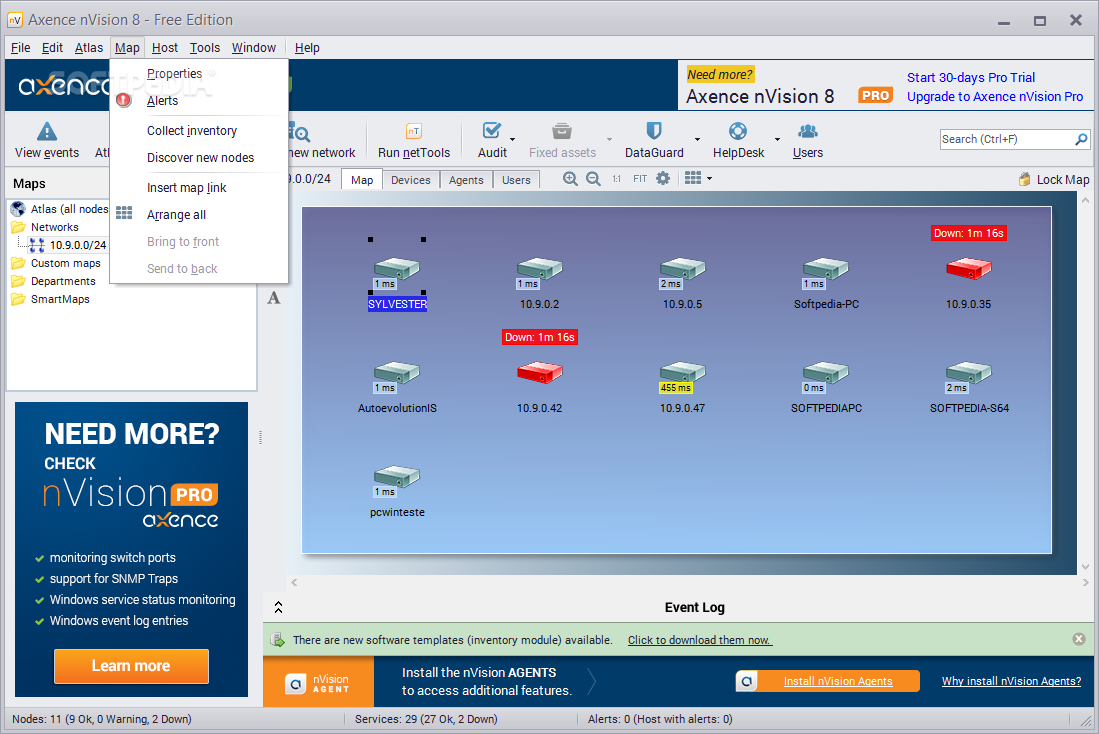This screenshot has height=734, width=1099.
Task: Select the 10.9.0.47 host icon
Action: [683, 374]
